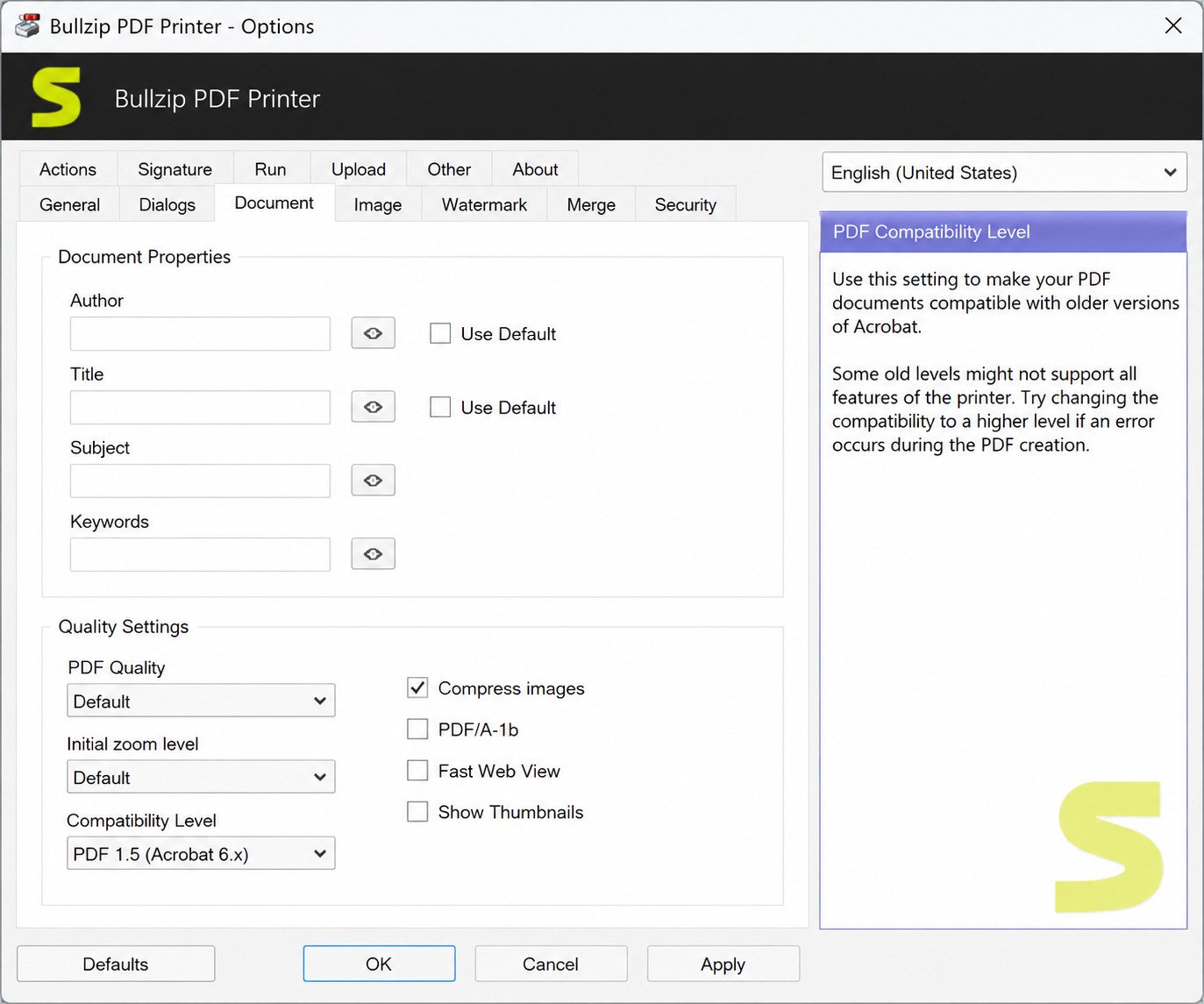The width and height of the screenshot is (1204, 1004).
Task: Click the macro eye button beside Keywords field
Action: [373, 554]
